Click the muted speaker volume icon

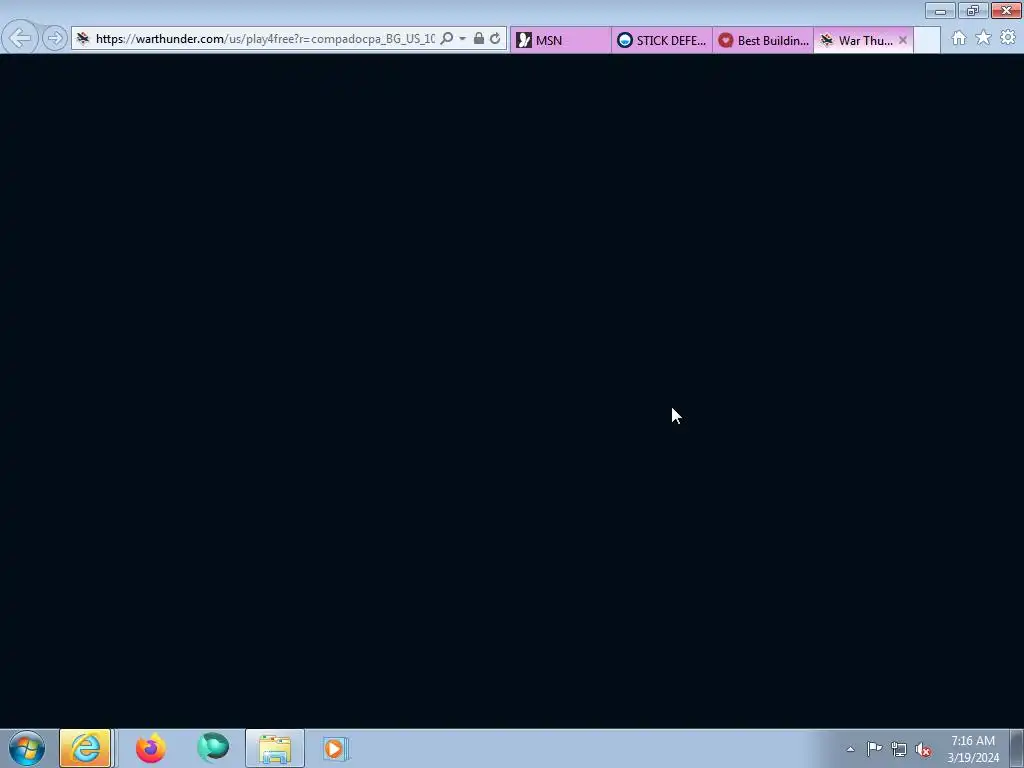tap(923, 750)
